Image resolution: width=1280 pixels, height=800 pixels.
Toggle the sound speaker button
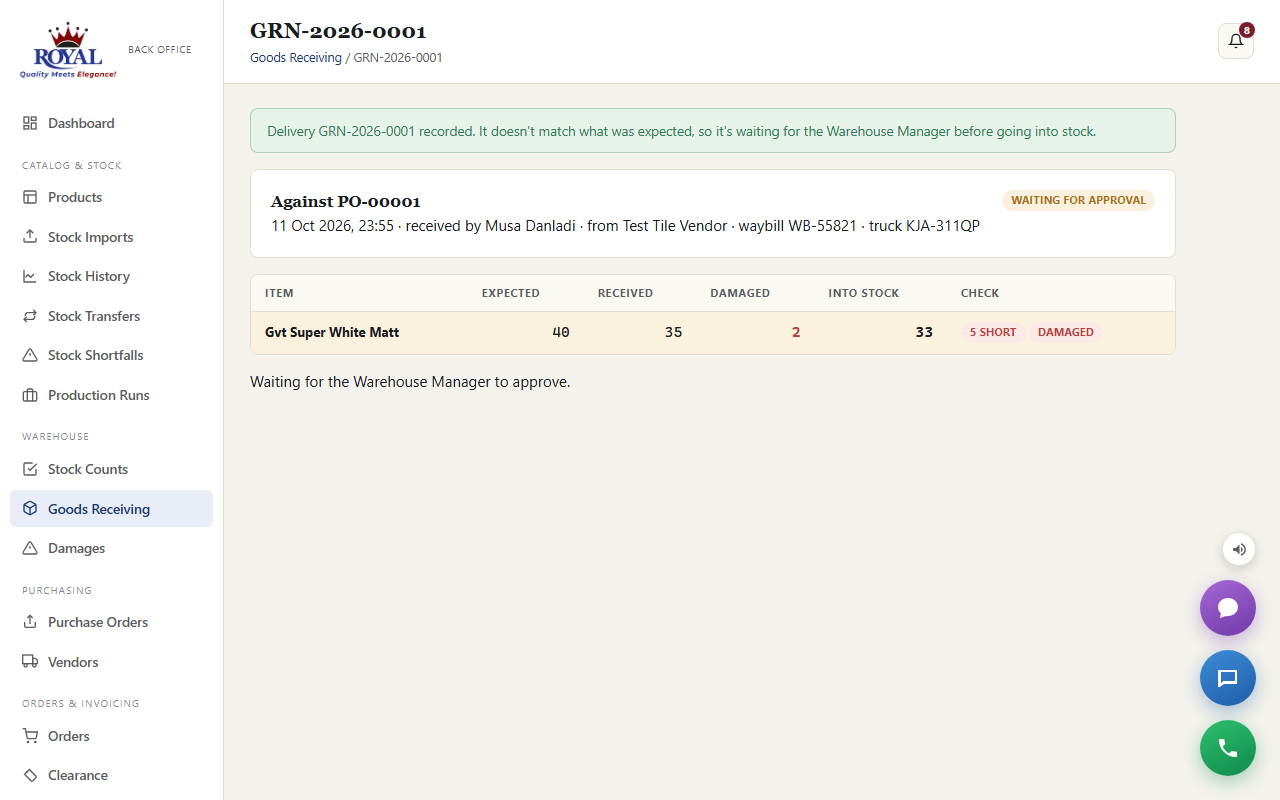click(x=1239, y=549)
